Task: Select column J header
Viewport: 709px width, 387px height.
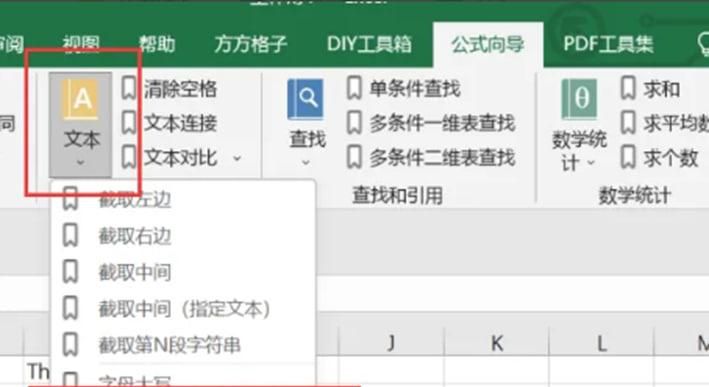Action: tap(392, 343)
